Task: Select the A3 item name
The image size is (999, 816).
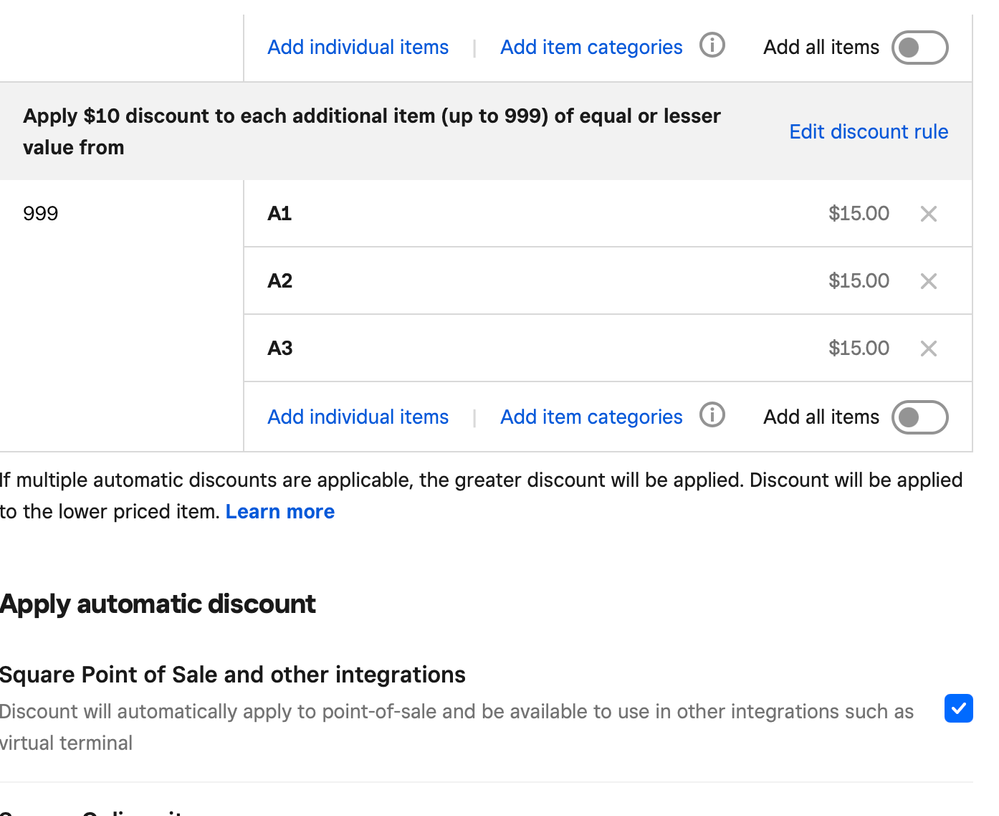Action: pyautogui.click(x=280, y=348)
